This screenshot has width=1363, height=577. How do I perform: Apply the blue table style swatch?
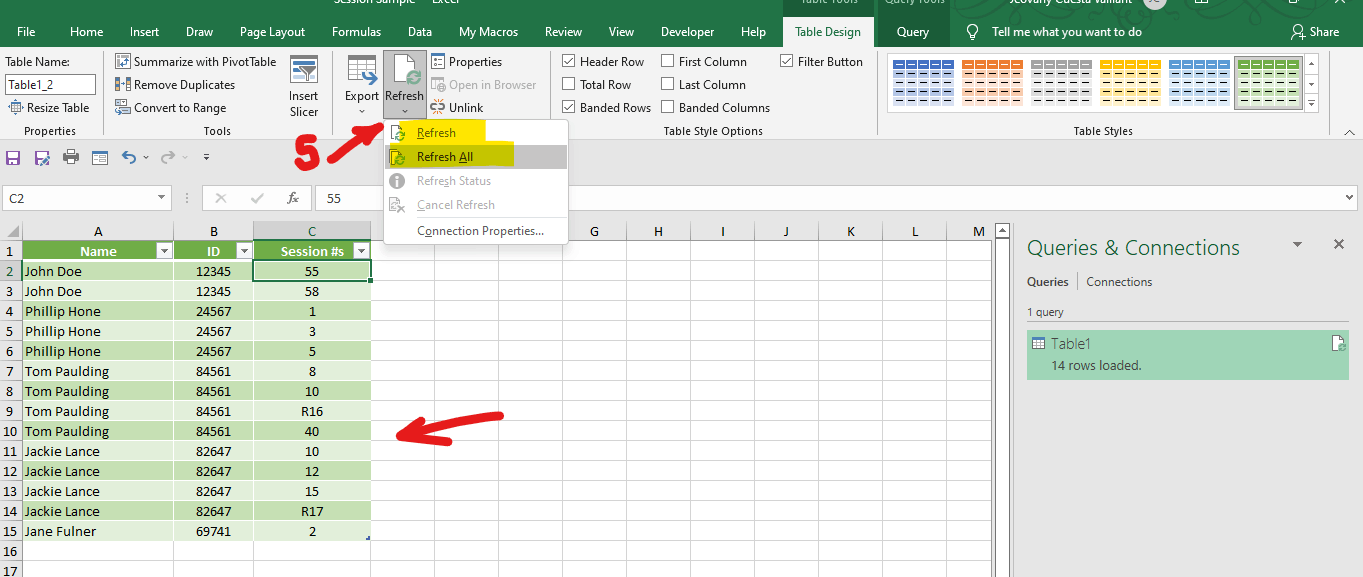[922, 84]
